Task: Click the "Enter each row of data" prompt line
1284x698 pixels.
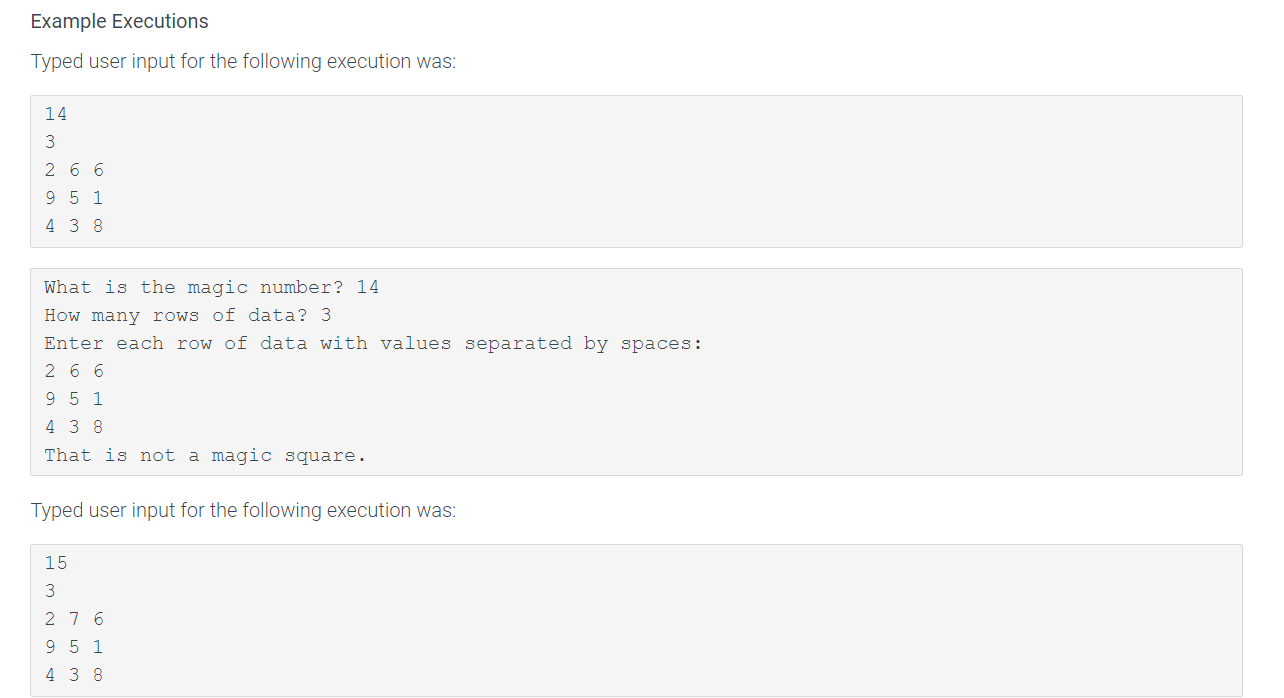Action: [373, 343]
